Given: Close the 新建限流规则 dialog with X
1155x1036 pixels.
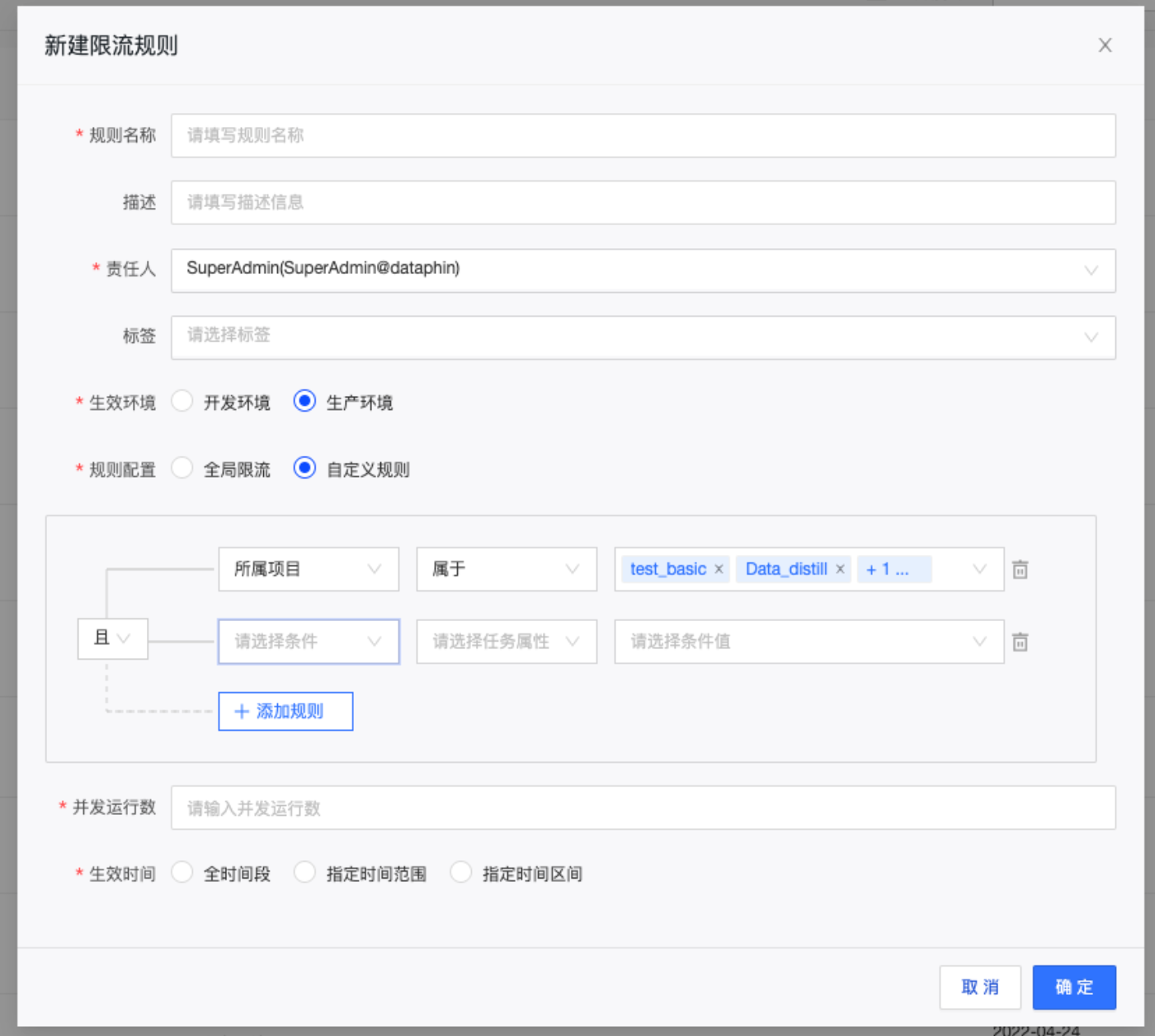Looking at the screenshot, I should [x=1105, y=45].
